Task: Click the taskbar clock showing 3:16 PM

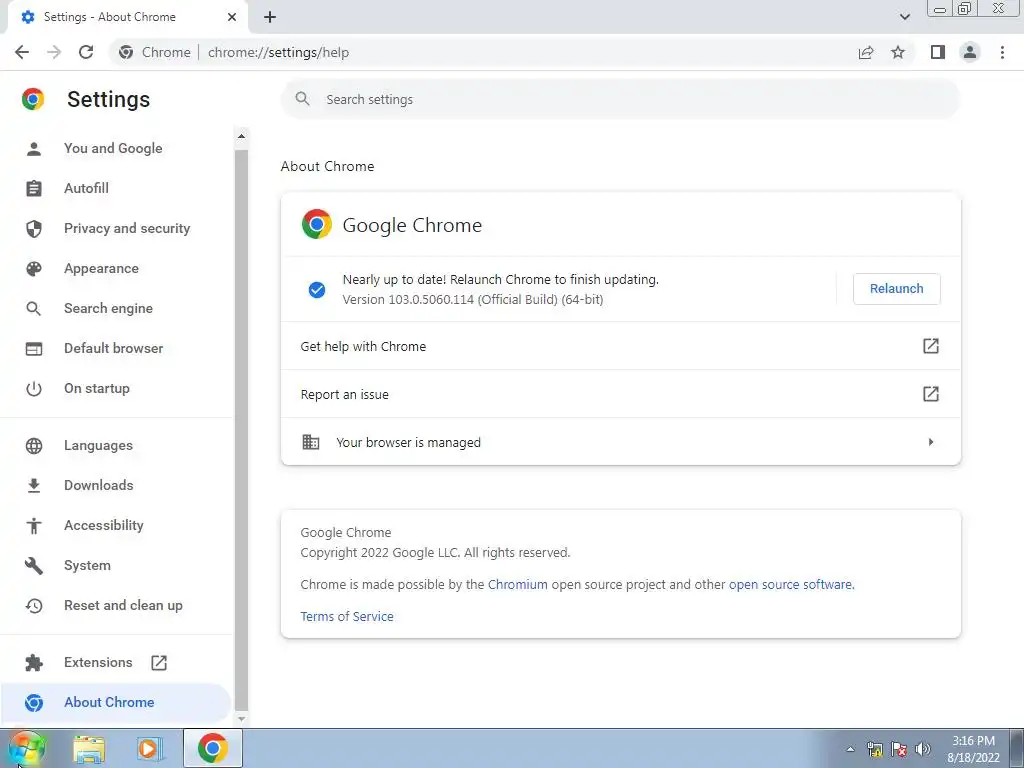Action: (x=973, y=749)
